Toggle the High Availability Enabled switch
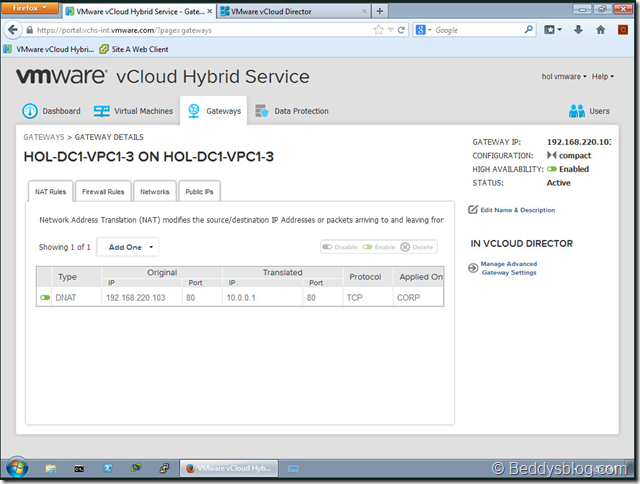The image size is (640, 484). [x=552, y=169]
